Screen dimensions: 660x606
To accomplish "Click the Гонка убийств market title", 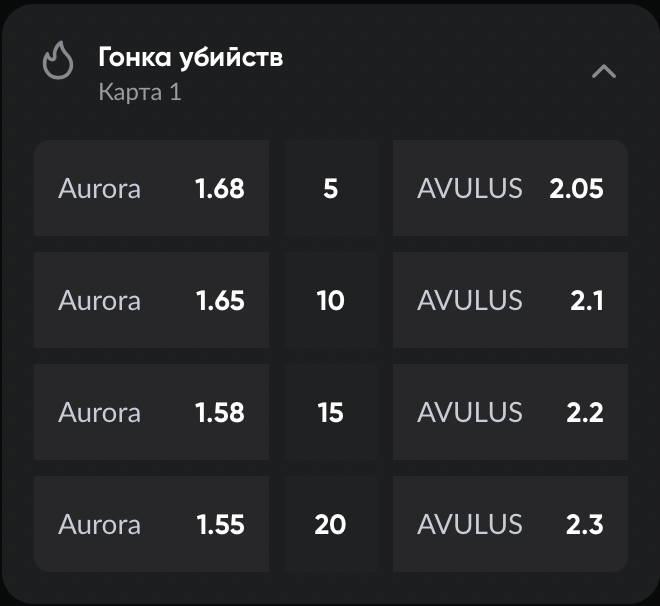I will (190, 57).
